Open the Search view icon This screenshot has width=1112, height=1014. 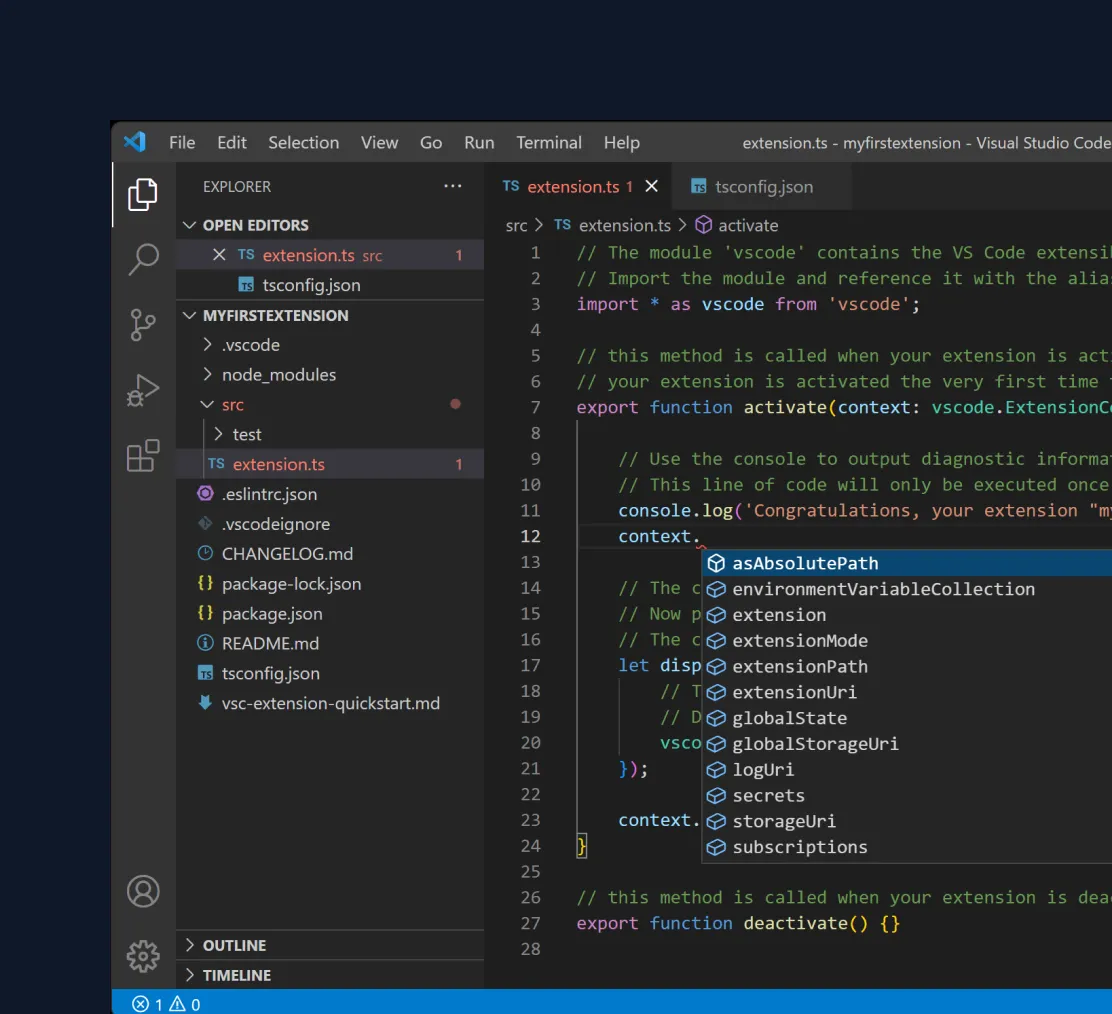[143, 259]
